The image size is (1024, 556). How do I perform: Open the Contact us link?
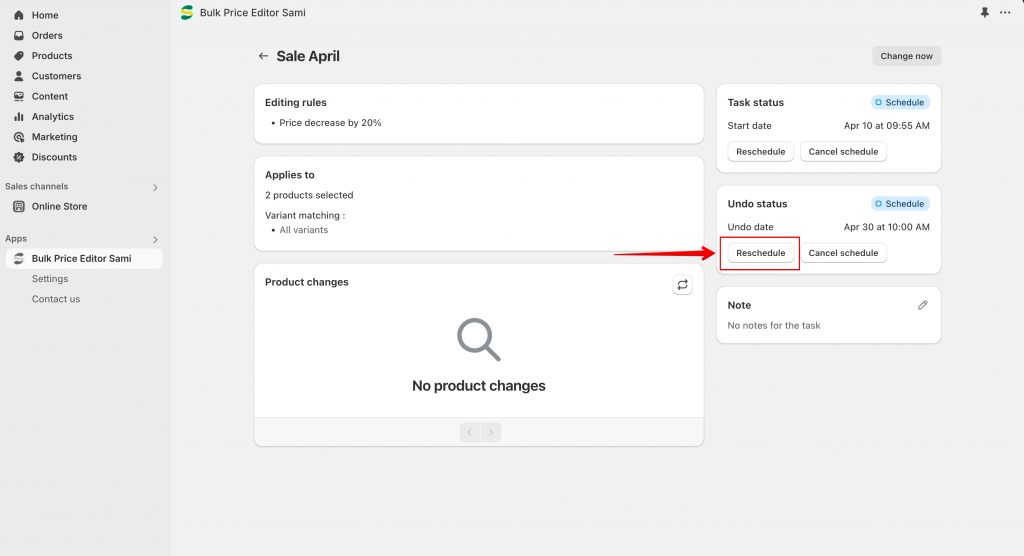(56, 299)
